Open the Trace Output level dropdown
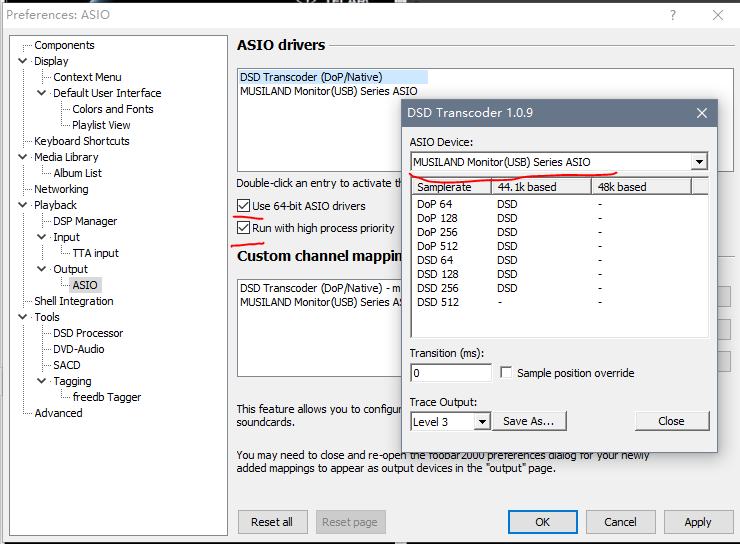 tap(481, 422)
